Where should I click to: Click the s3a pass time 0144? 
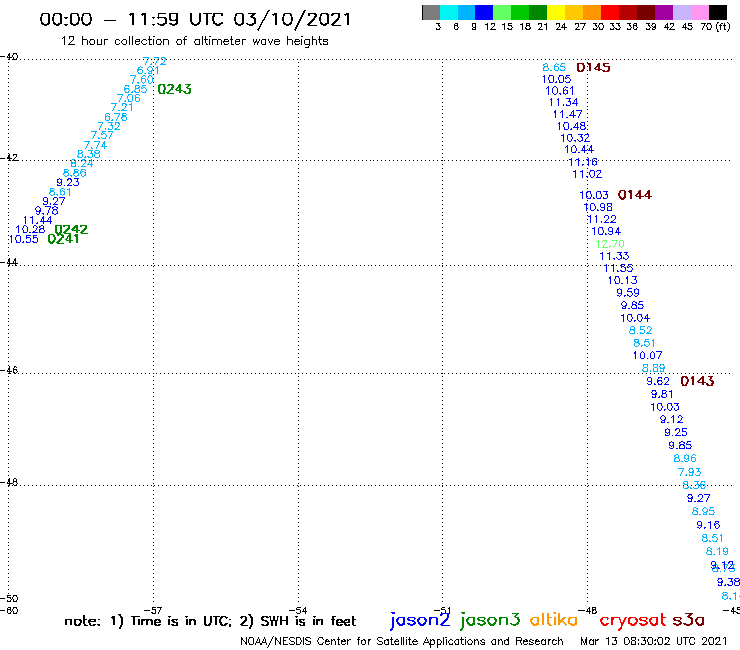point(635,194)
